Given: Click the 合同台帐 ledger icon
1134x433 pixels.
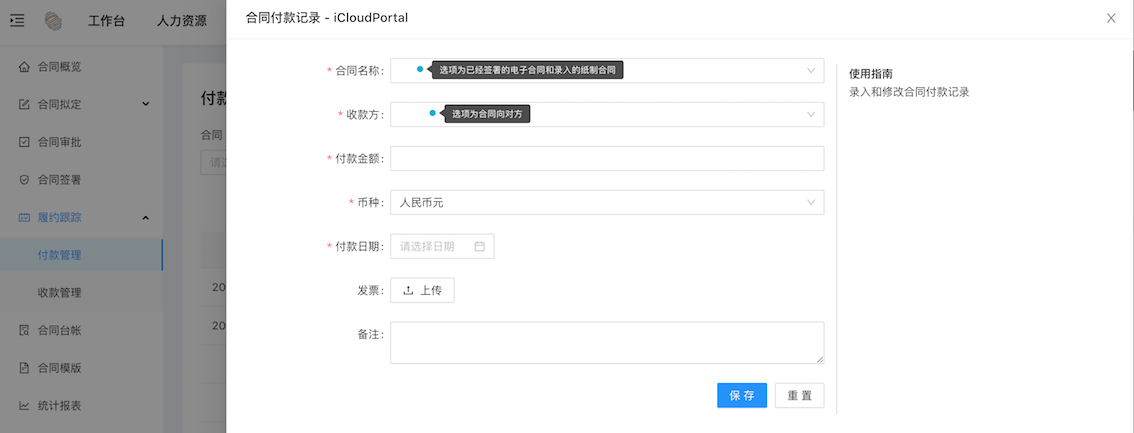Looking at the screenshot, I should tap(25, 330).
